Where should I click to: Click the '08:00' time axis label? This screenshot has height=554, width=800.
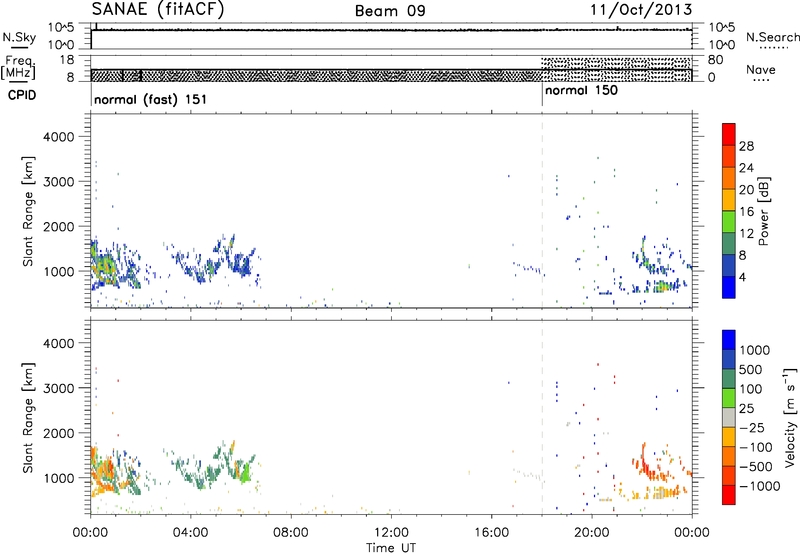click(290, 533)
